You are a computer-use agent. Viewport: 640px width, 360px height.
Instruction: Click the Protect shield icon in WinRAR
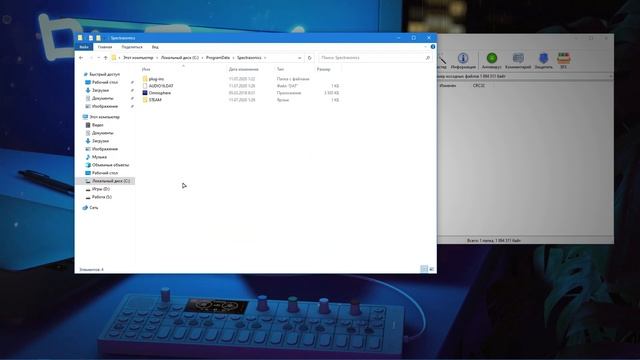click(x=543, y=58)
